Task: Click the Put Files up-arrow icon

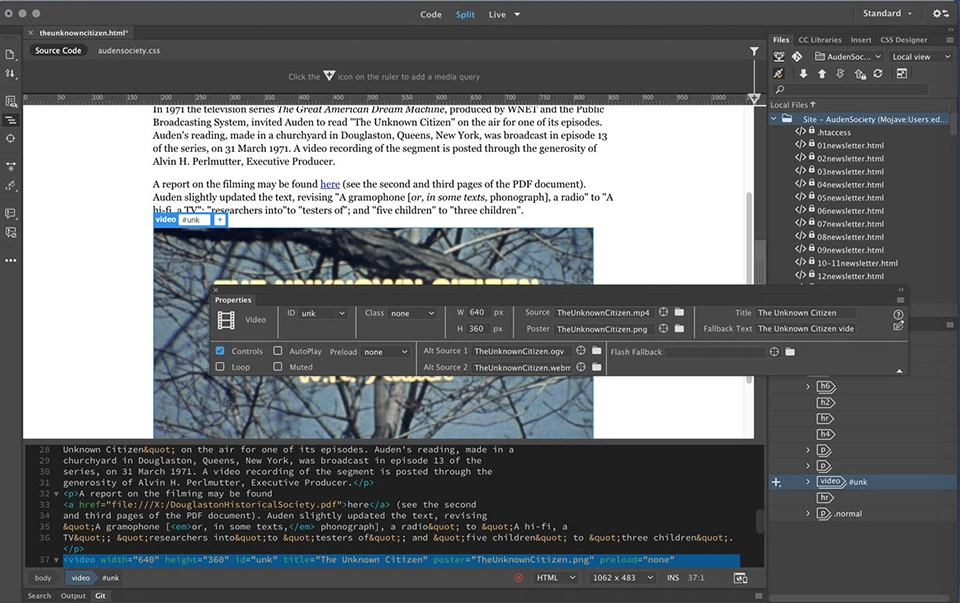Action: tap(822, 73)
